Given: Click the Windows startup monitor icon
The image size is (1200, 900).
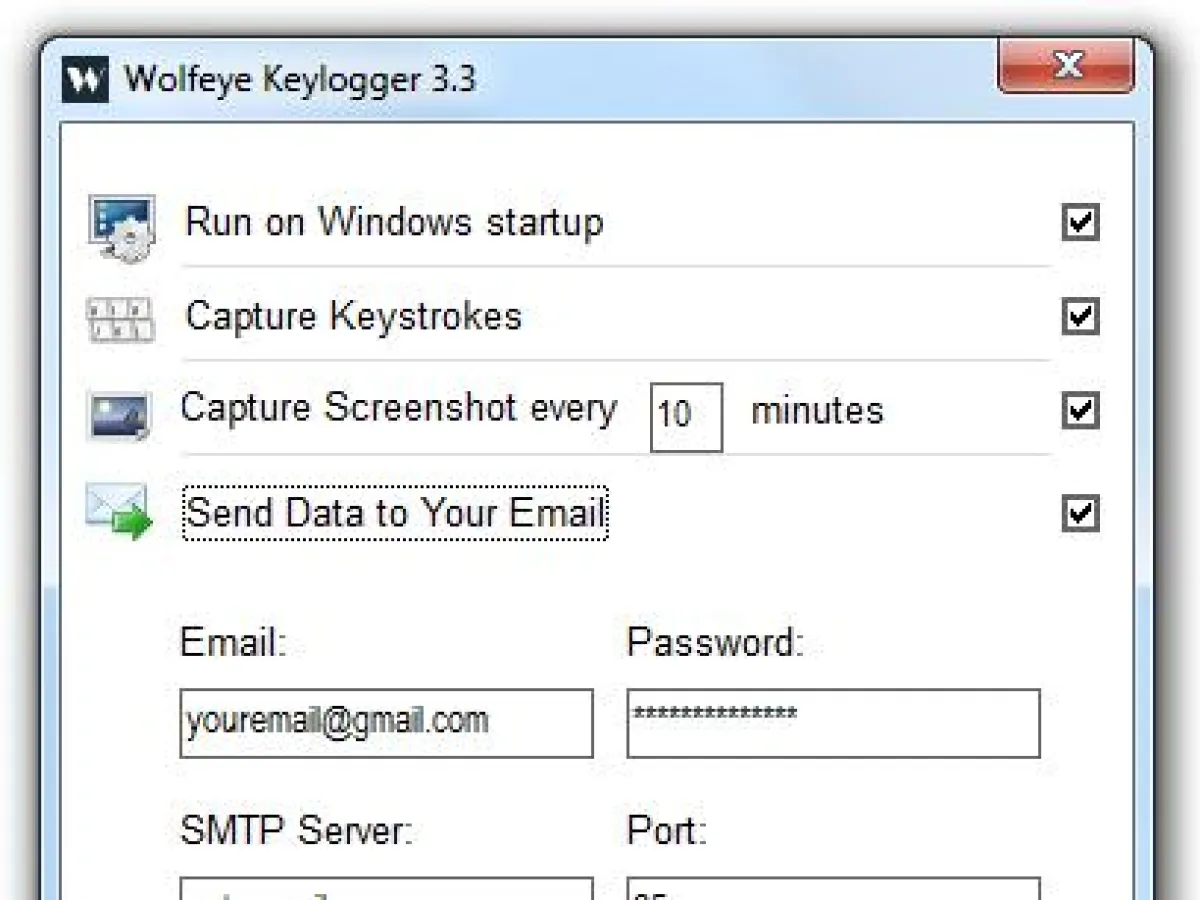Looking at the screenshot, I should [x=120, y=225].
